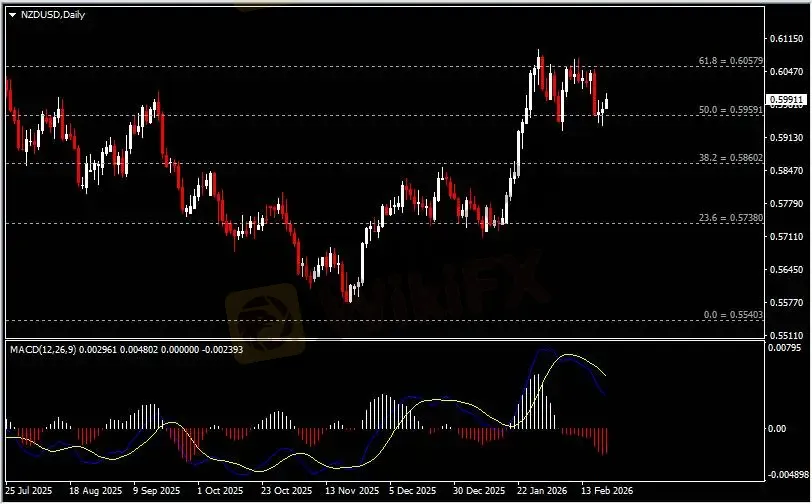Click the yellow MACD signal line peak
Viewport: 812px width, 504px height.
[x=571, y=355]
